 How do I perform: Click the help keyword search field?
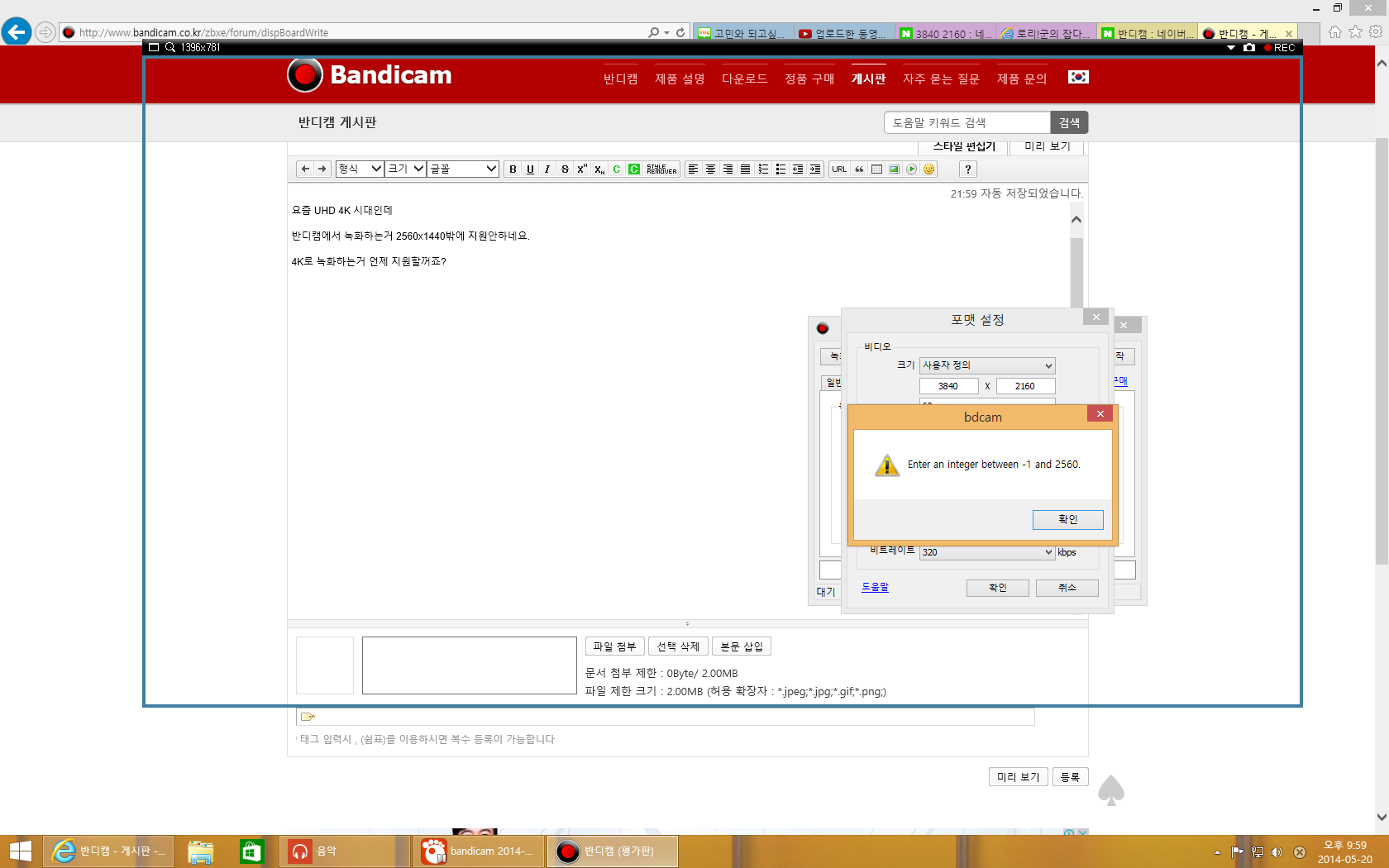click(967, 122)
